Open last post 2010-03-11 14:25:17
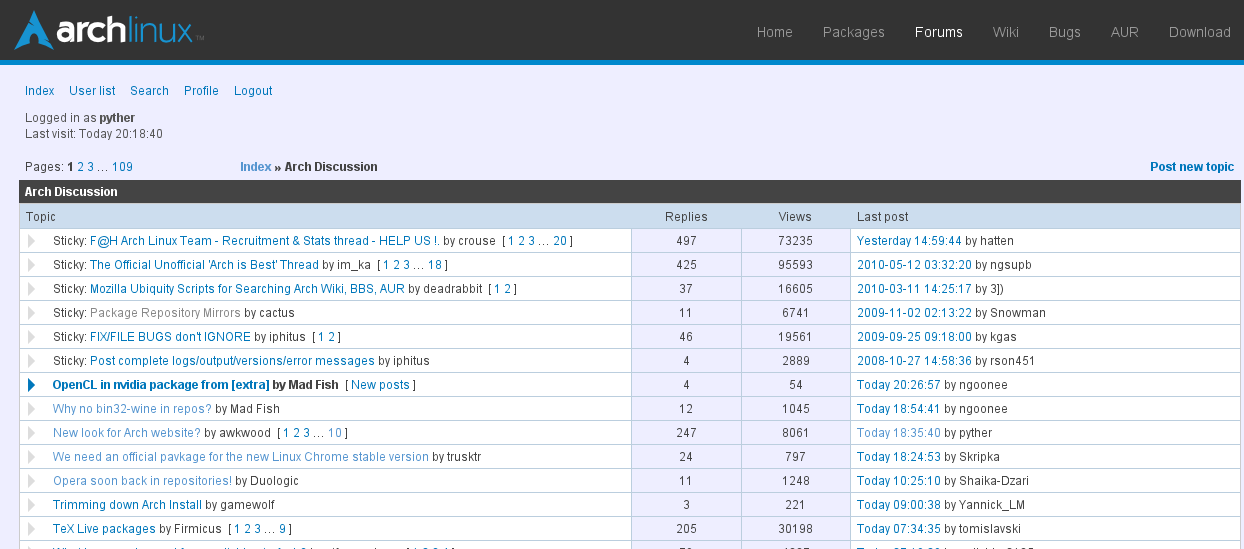This screenshot has width=1244, height=549. [x=914, y=289]
